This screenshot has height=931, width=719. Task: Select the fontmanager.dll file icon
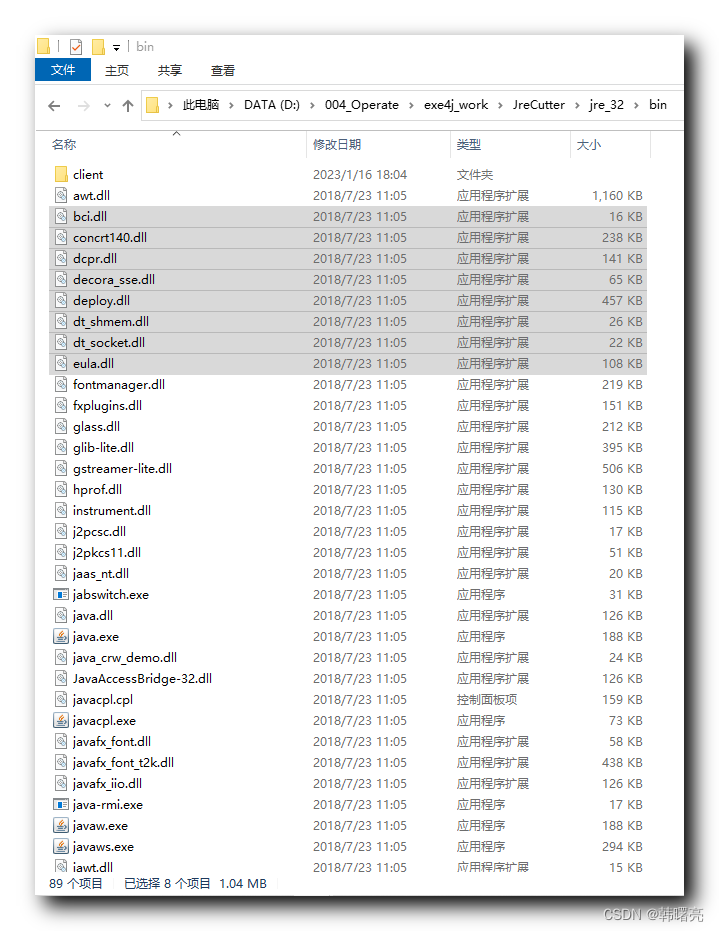[61, 384]
